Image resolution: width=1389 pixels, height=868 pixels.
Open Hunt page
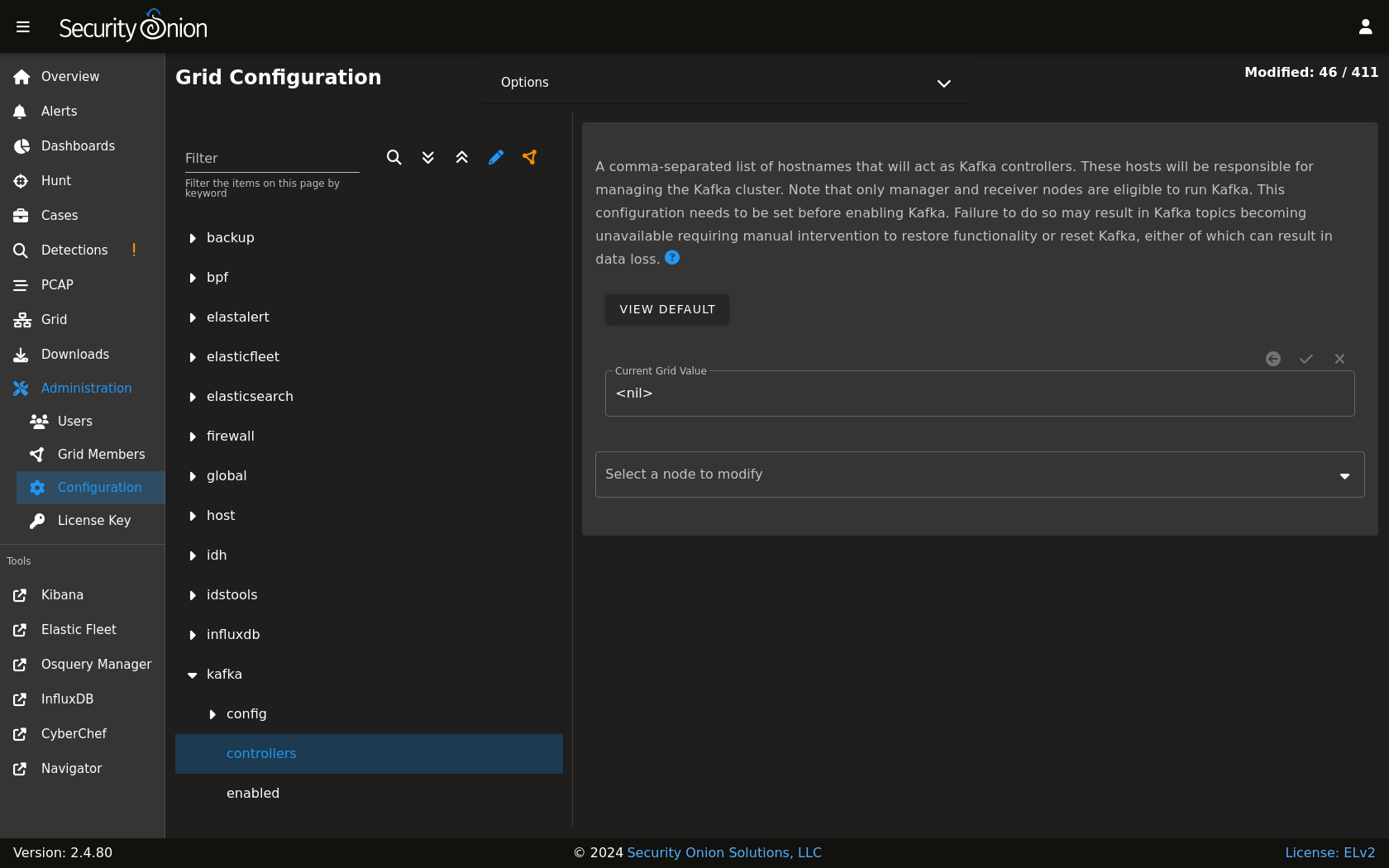(x=83, y=181)
